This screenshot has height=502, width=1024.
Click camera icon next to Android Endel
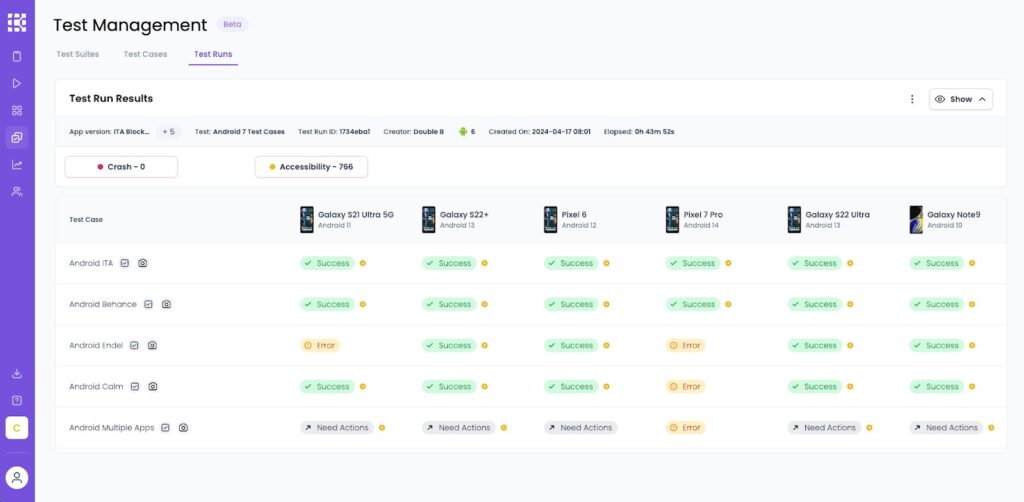tap(152, 345)
